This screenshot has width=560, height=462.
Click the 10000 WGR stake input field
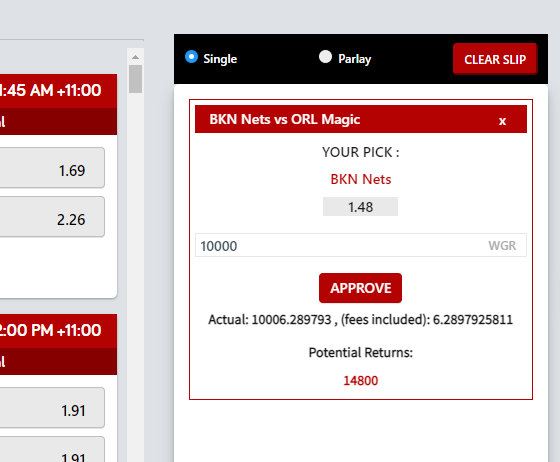pos(361,245)
